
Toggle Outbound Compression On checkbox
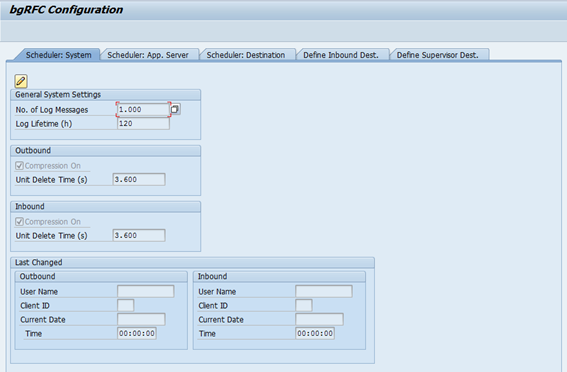tap(20, 166)
